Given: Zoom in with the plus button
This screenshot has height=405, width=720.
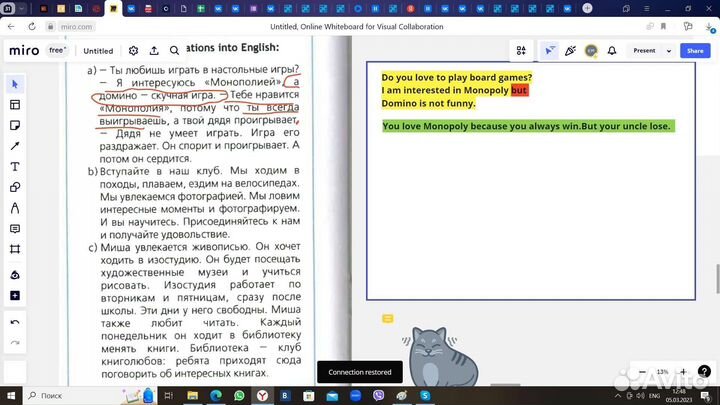Looking at the screenshot, I should 683,371.
